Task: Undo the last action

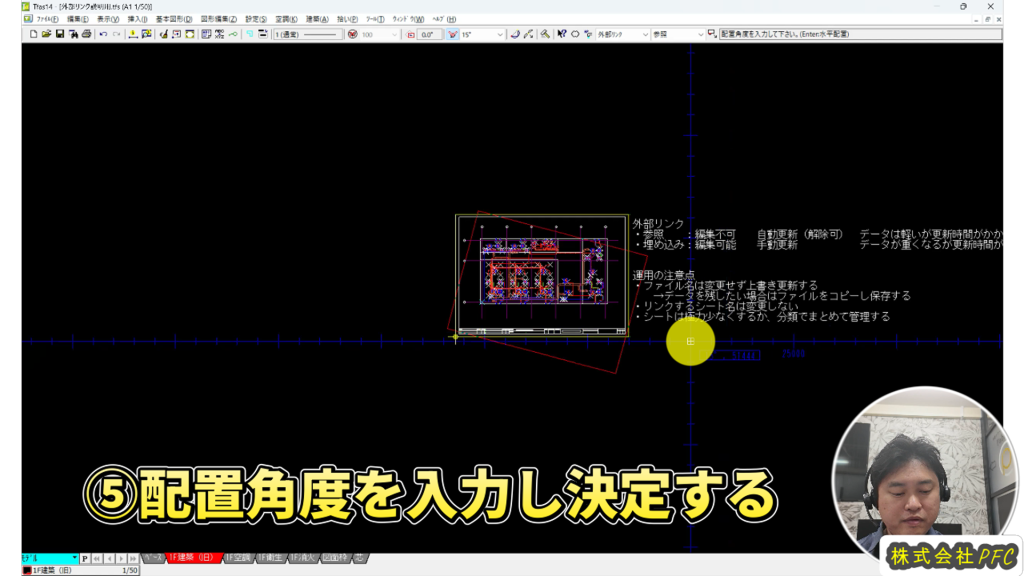Action: (x=103, y=34)
